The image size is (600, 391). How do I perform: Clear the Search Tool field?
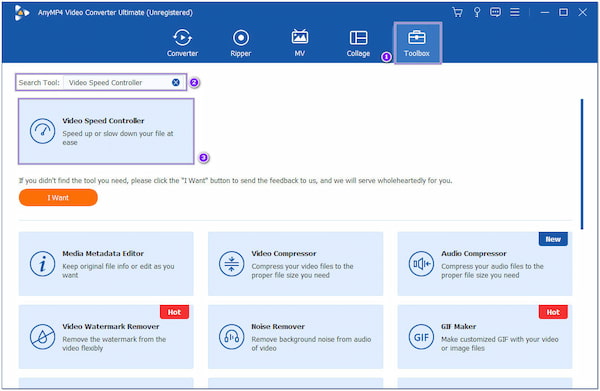pyautogui.click(x=176, y=82)
